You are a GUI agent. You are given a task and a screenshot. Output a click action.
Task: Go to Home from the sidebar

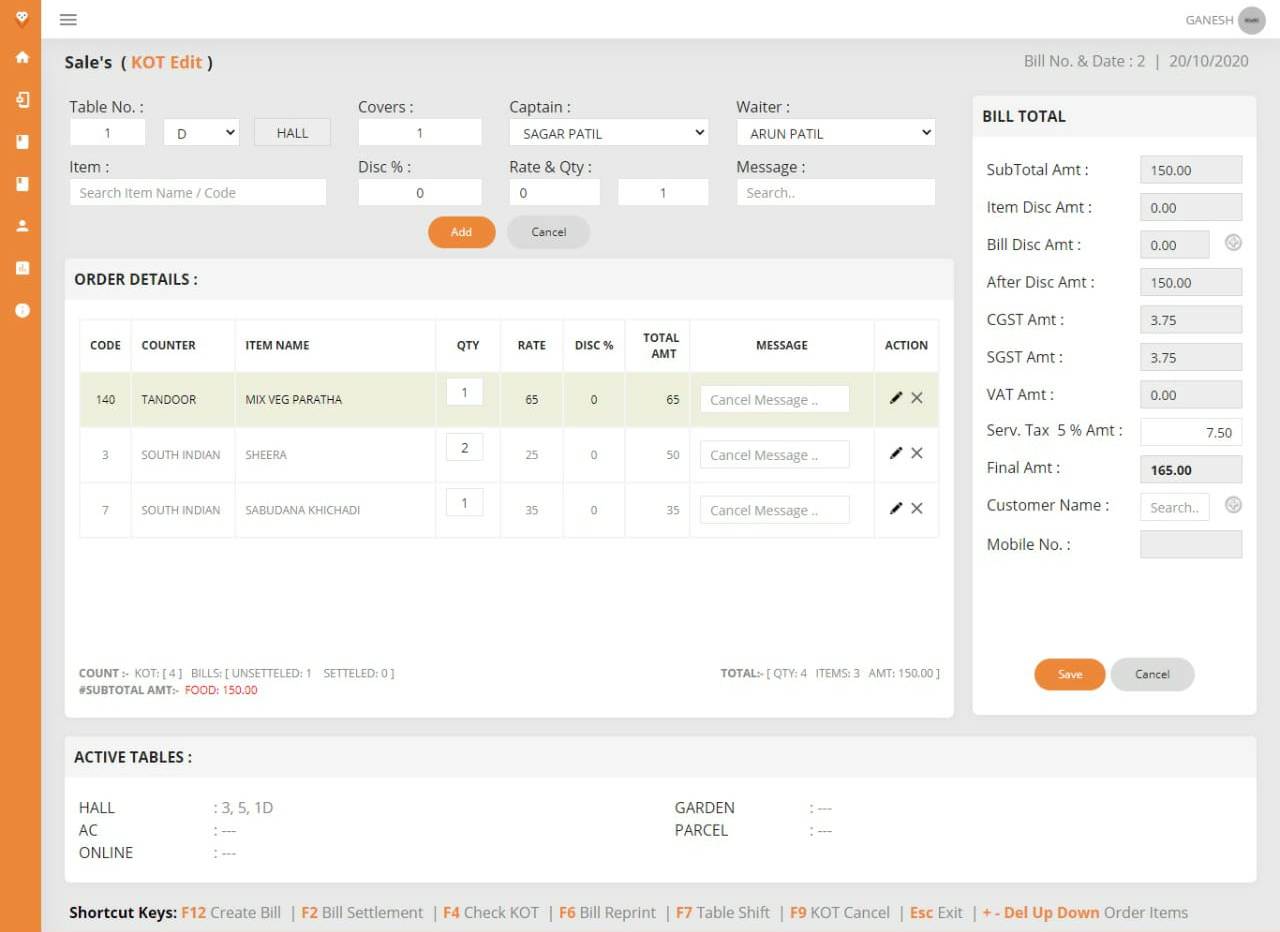tap(22, 57)
